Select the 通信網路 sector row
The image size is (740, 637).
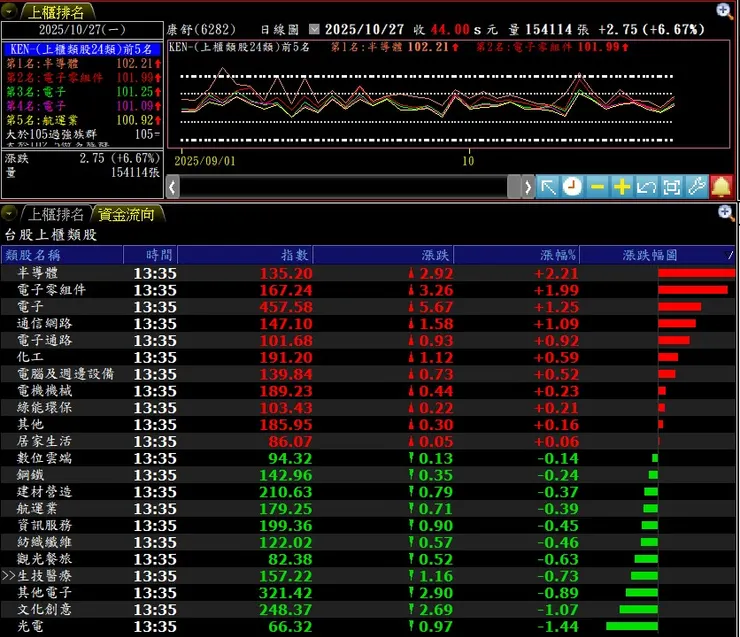[x=368, y=324]
